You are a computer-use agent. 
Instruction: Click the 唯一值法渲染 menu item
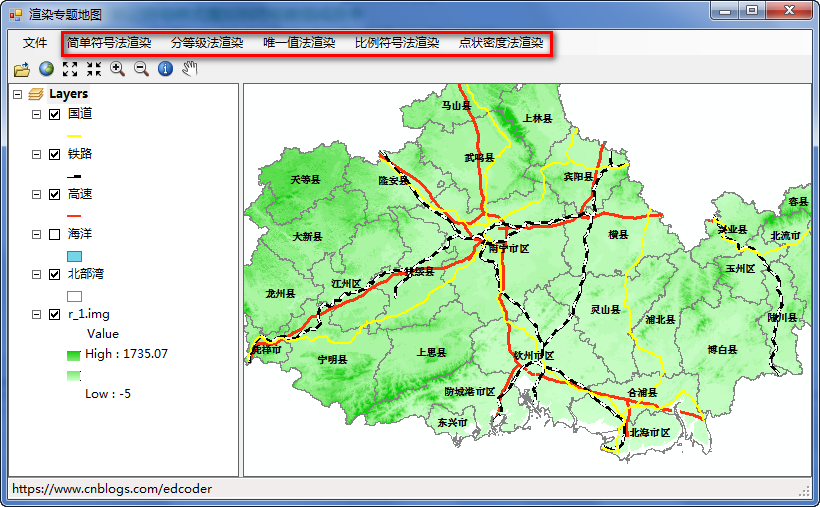[x=299, y=43]
